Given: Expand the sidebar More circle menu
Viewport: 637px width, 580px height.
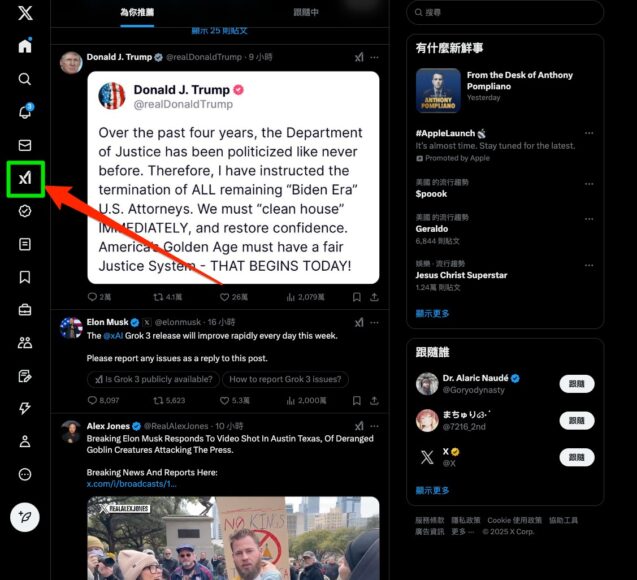Looking at the screenshot, I should click(x=25, y=474).
